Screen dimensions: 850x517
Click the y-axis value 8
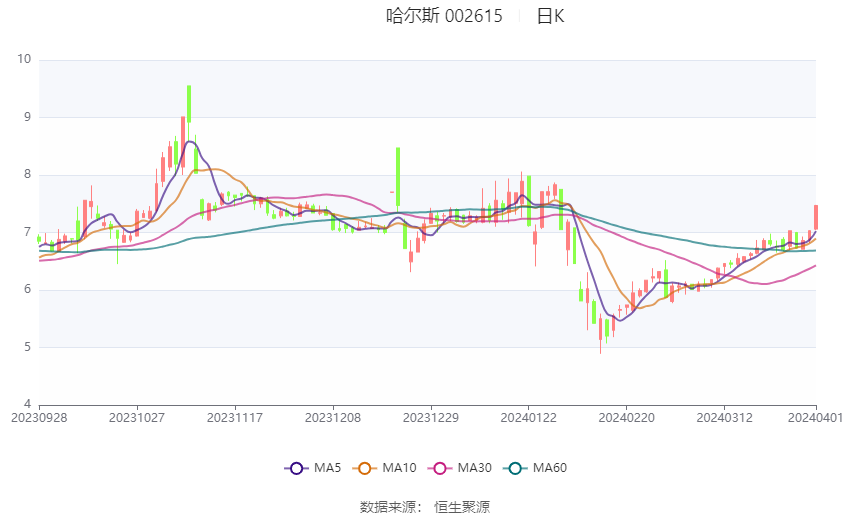click(x=28, y=175)
